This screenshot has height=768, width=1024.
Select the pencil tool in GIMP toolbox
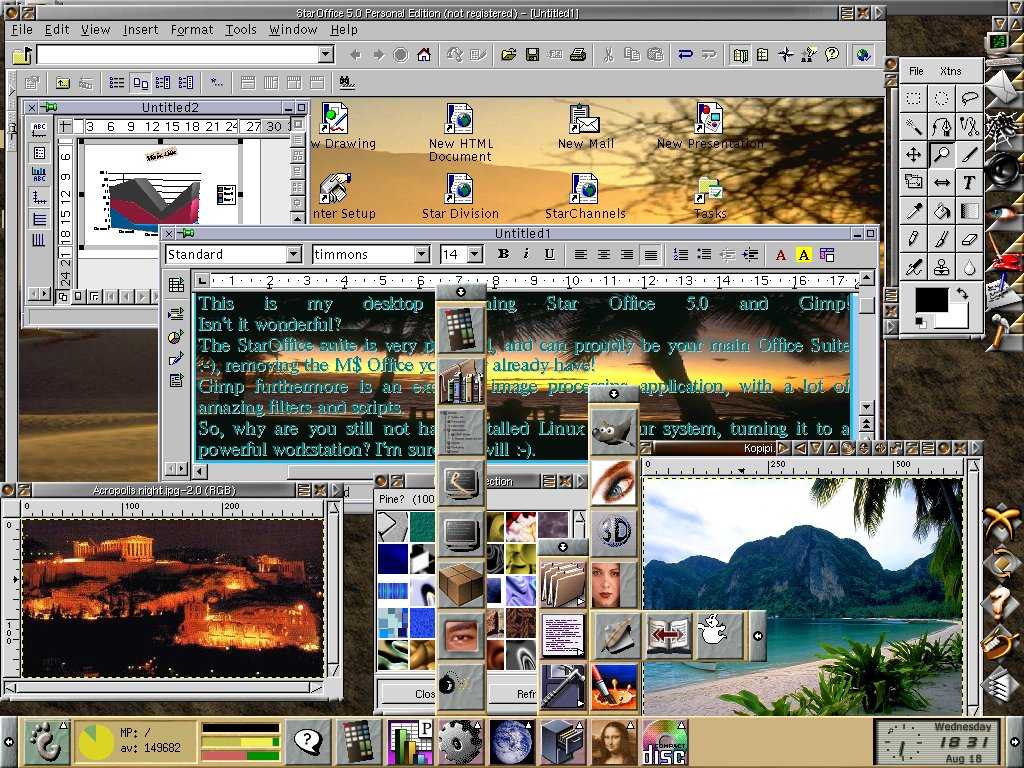coord(913,238)
